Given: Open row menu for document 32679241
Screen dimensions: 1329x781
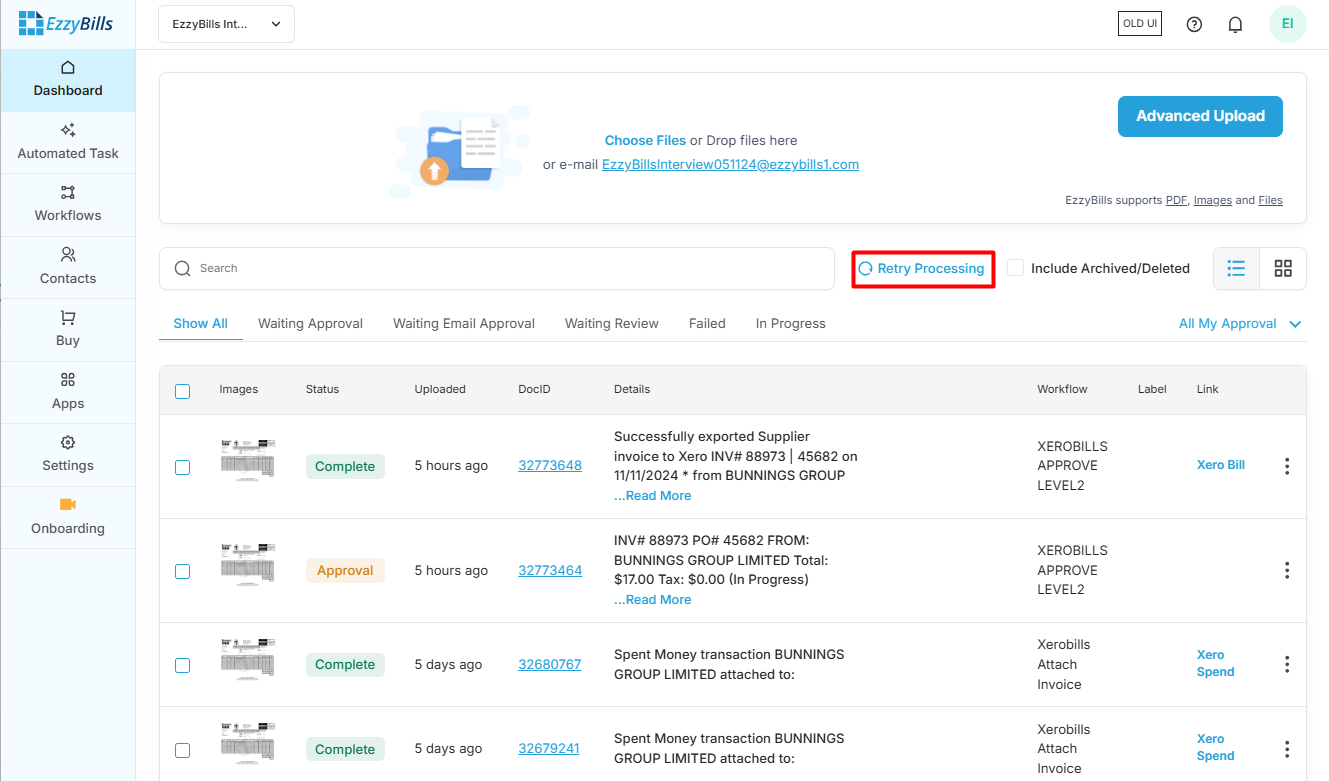Looking at the screenshot, I should click(1287, 749).
